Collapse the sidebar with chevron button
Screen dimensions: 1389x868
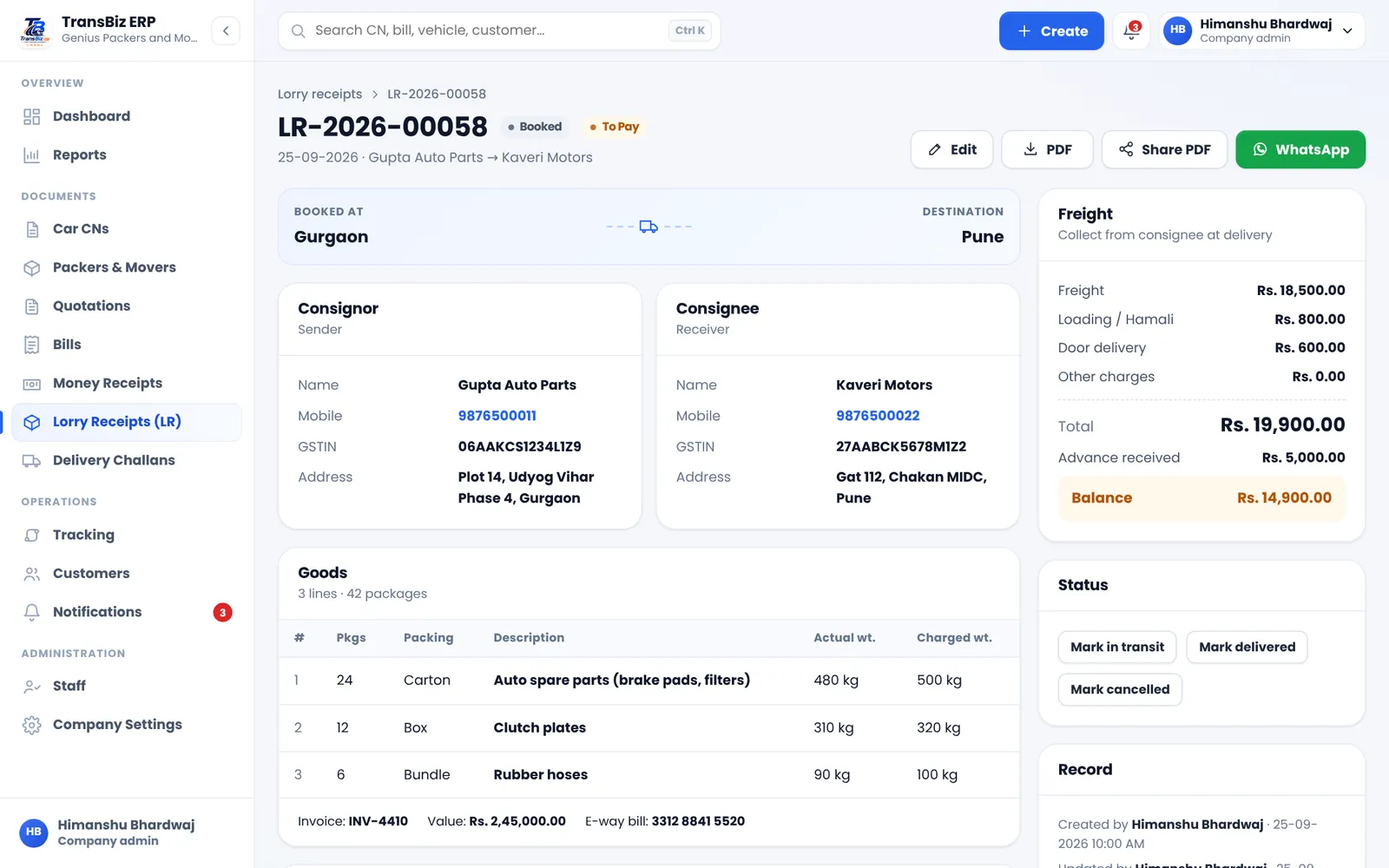[226, 31]
